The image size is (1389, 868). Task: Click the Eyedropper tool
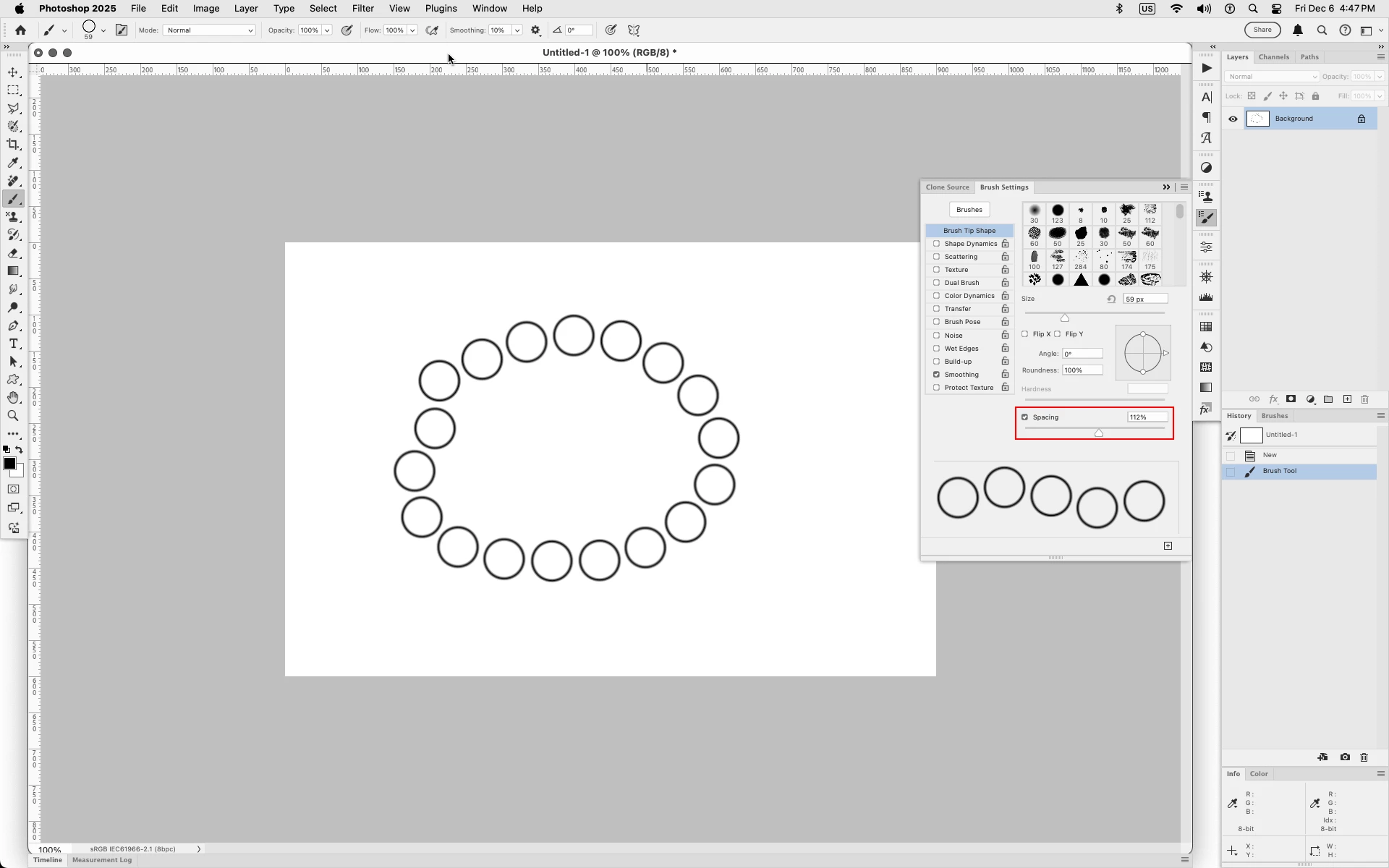[13, 163]
